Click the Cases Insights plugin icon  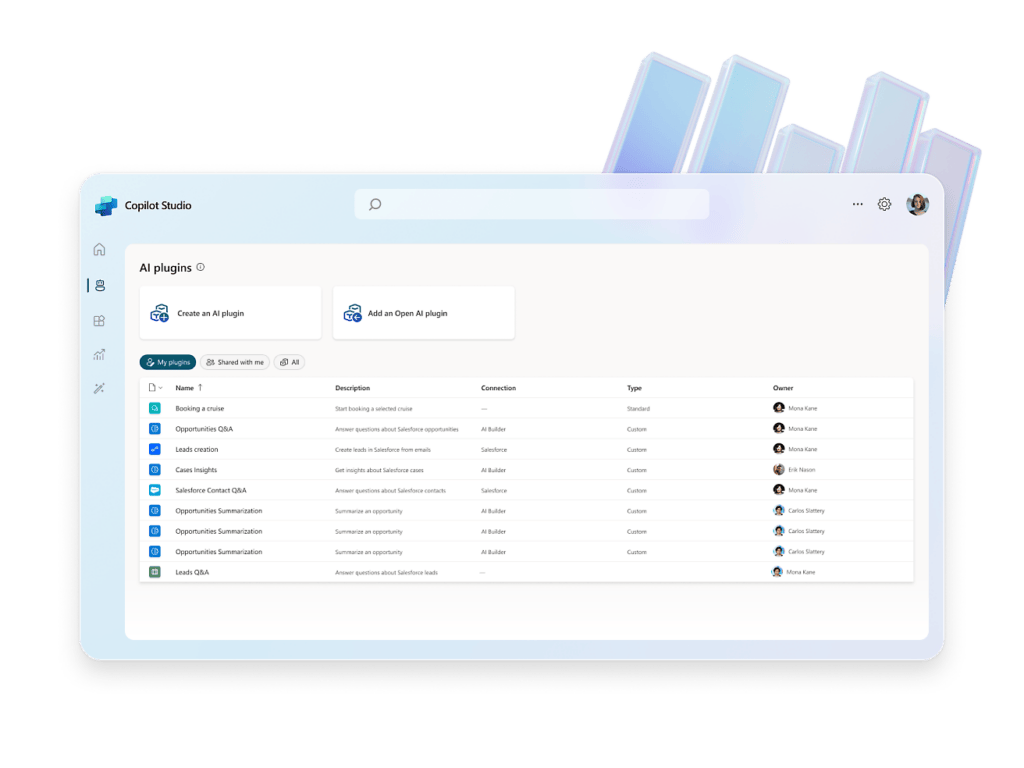point(155,470)
